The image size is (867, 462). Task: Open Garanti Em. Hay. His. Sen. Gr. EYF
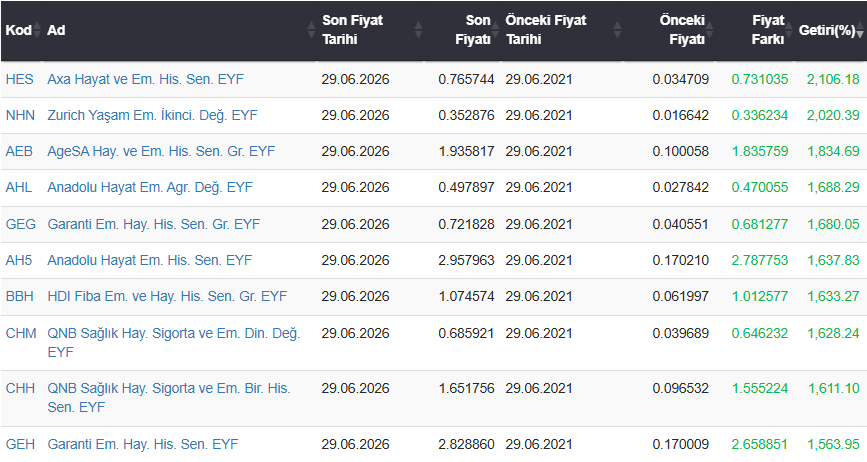pos(154,224)
